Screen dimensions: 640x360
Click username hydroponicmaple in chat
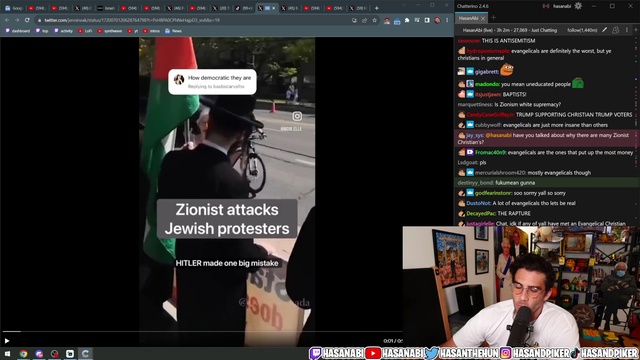coord(487,51)
